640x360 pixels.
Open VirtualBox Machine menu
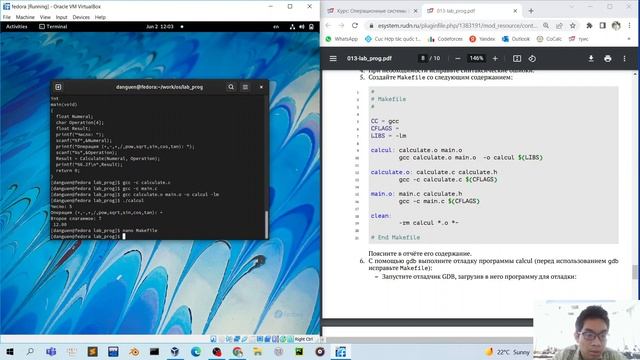click(x=25, y=17)
